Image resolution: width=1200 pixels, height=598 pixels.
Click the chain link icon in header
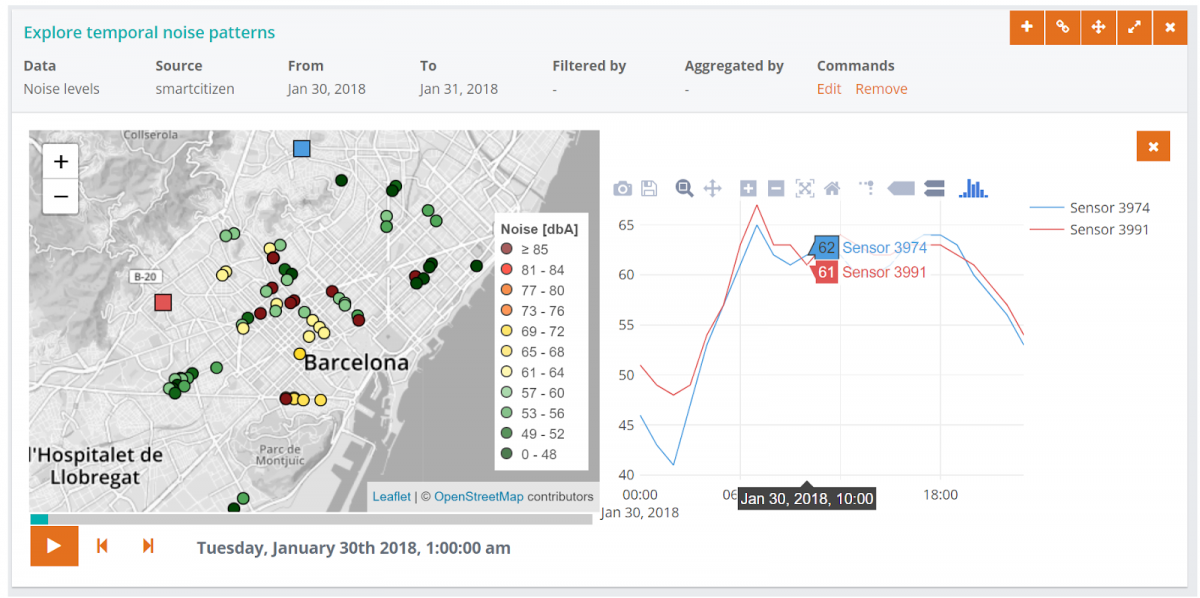1062,28
